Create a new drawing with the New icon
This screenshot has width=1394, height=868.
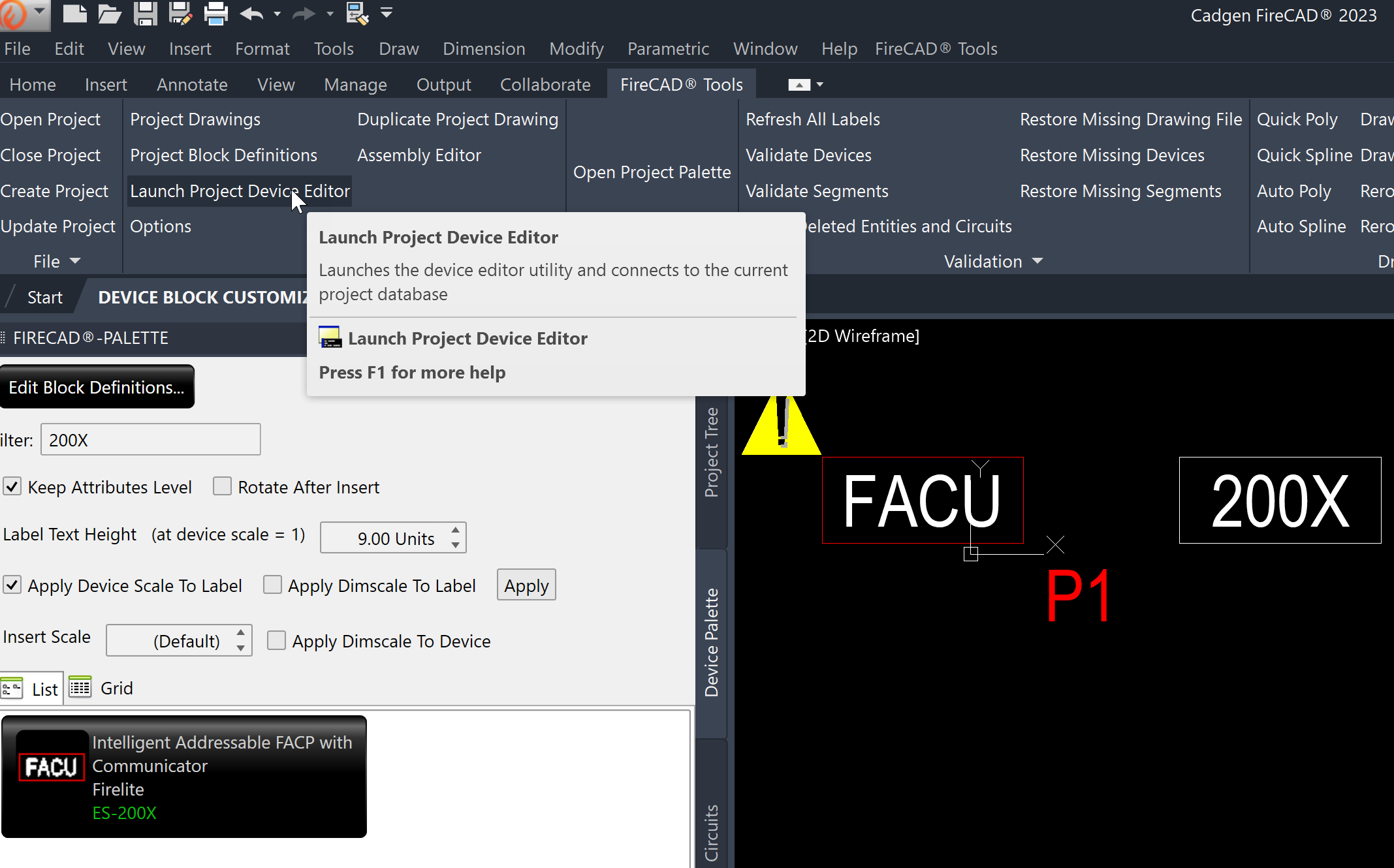74,13
